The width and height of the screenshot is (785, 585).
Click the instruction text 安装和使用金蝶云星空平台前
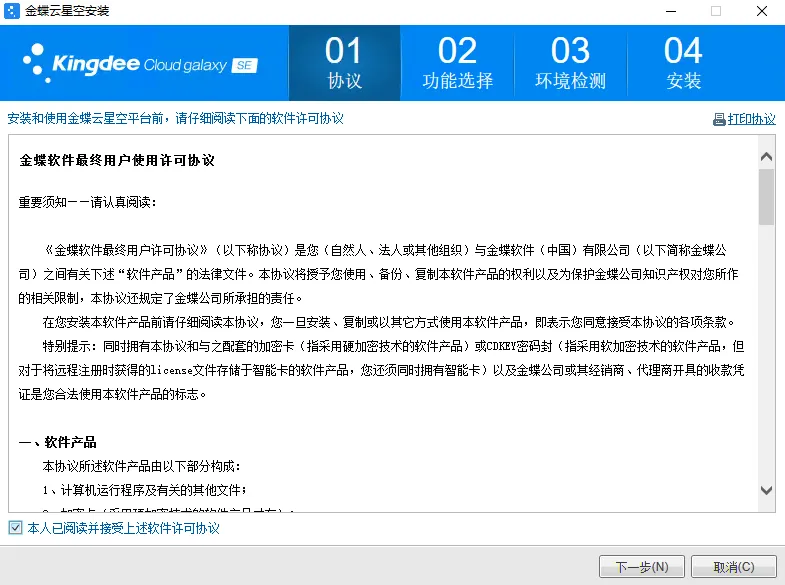coord(86,119)
